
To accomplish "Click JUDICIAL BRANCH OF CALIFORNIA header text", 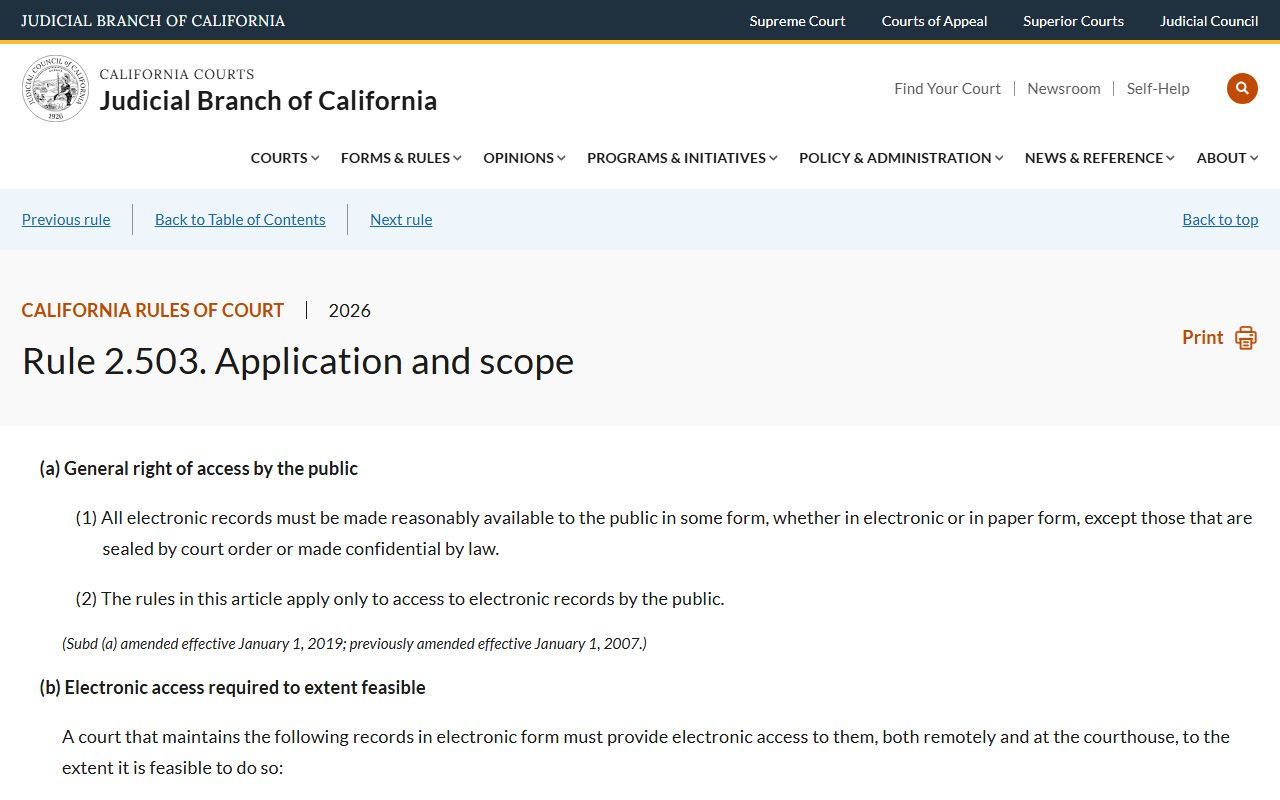I will 153,21.
